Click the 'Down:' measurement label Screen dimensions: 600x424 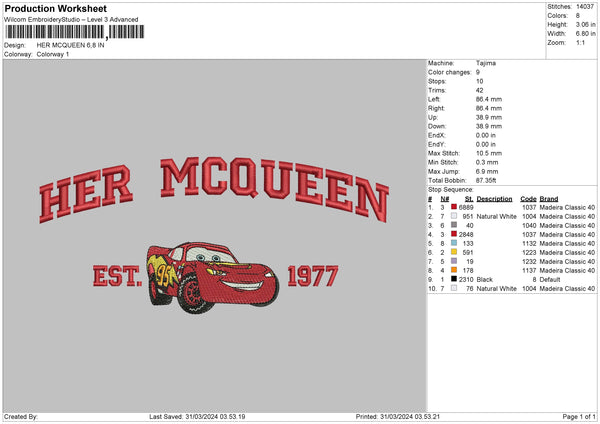pyautogui.click(x=437, y=126)
